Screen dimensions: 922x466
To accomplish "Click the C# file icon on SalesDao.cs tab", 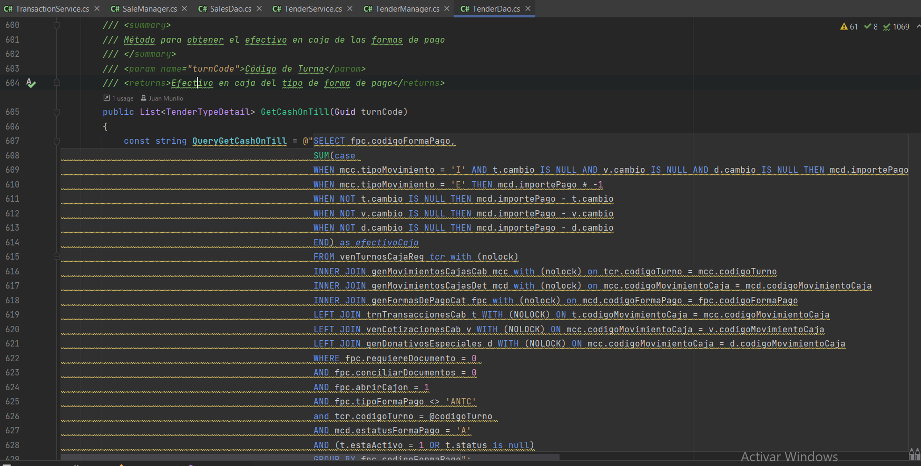I will click(x=202, y=8).
